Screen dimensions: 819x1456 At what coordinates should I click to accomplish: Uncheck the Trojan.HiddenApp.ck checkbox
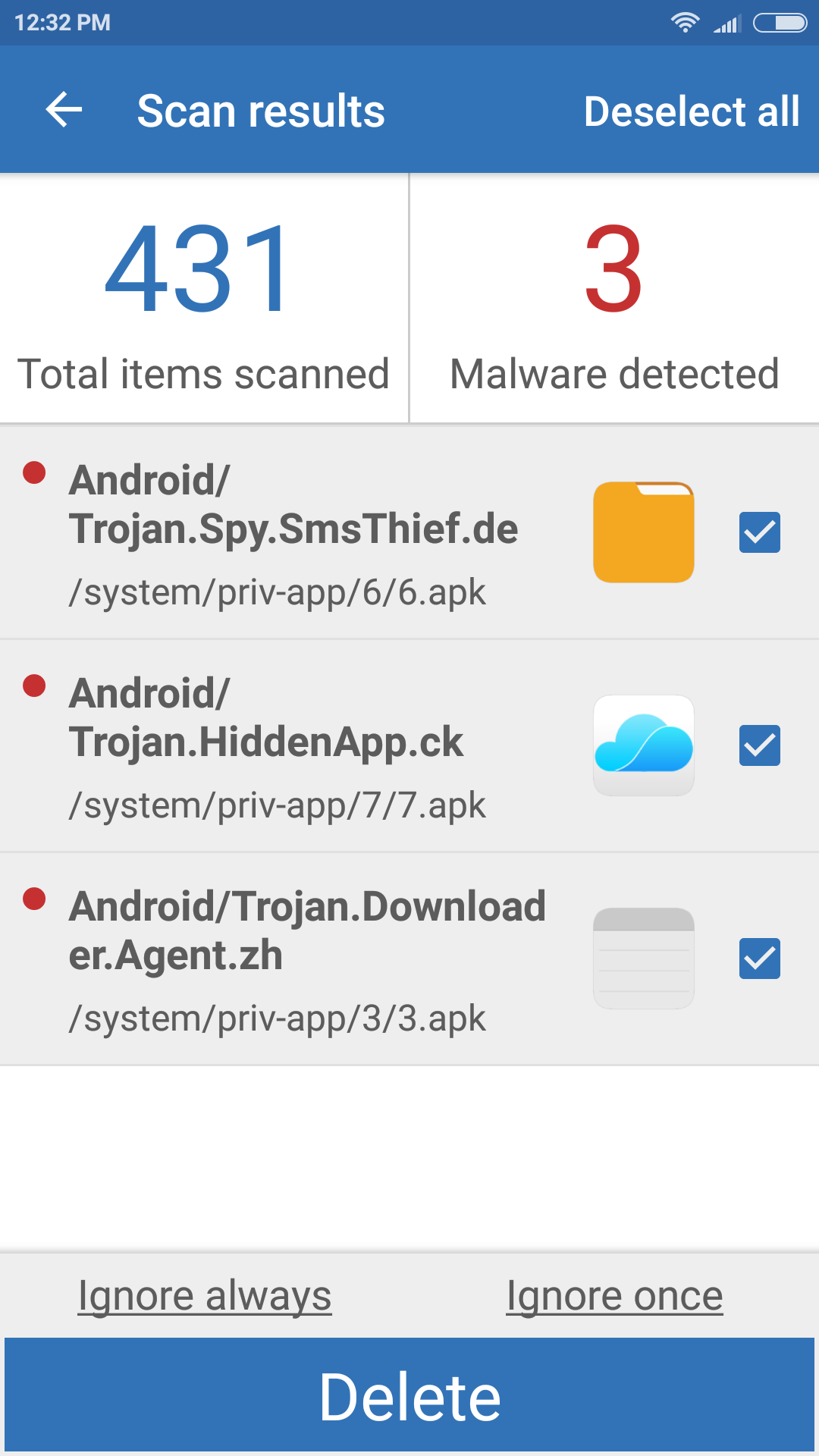pyautogui.click(x=759, y=745)
